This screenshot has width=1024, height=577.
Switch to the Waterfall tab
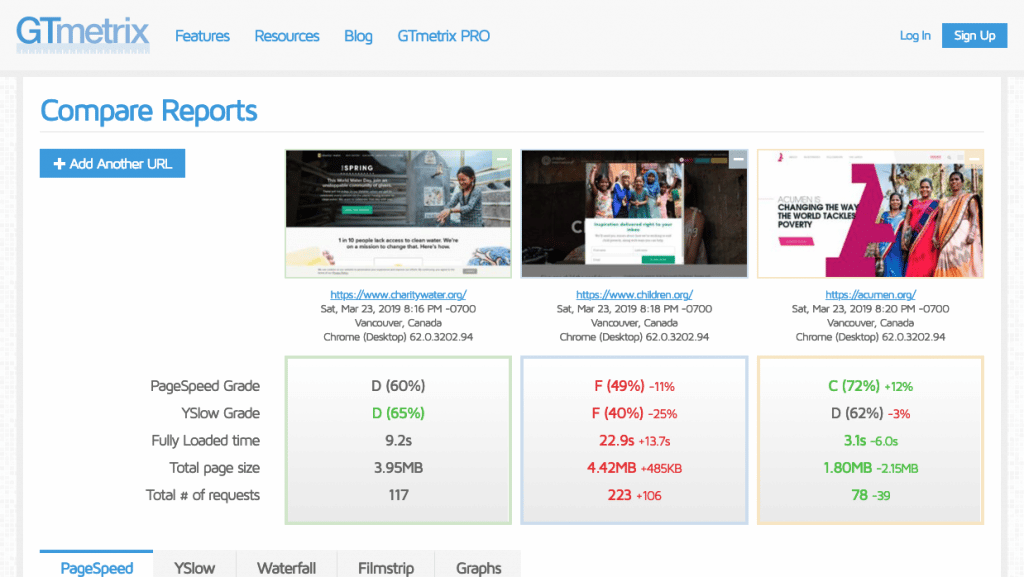pos(287,566)
